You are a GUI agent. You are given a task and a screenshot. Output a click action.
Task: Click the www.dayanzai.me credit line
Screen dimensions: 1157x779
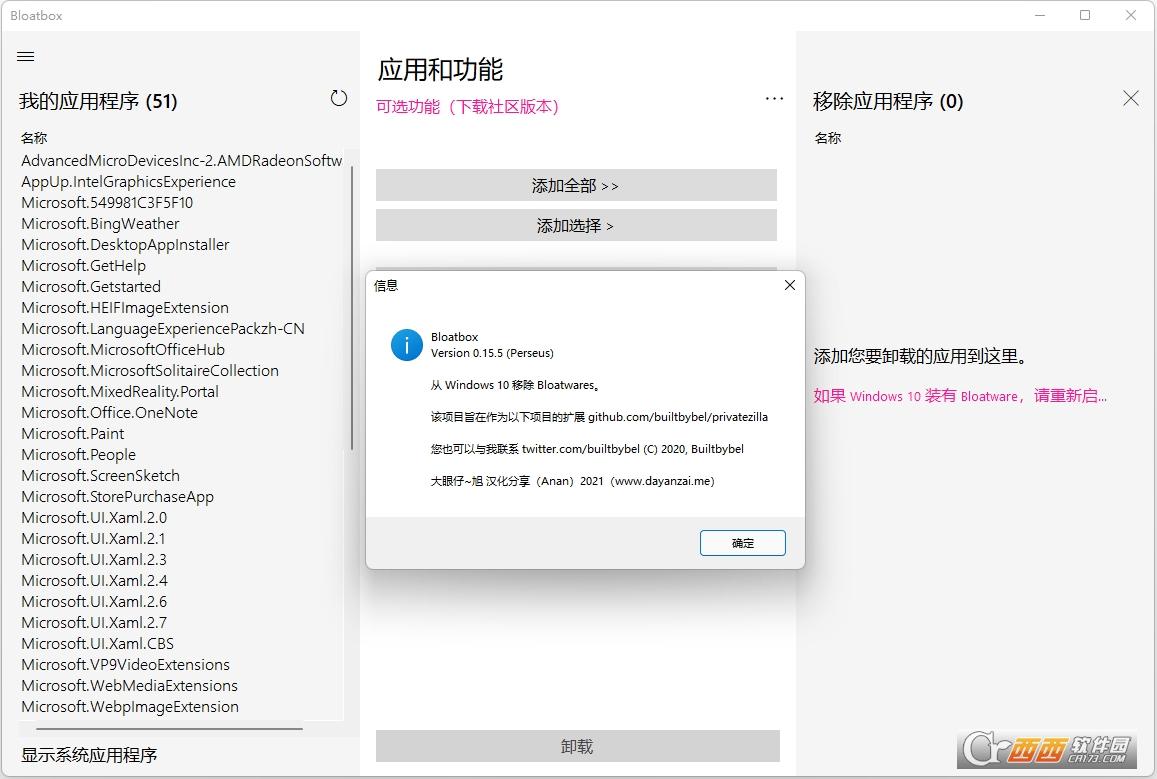pyautogui.click(x=573, y=481)
